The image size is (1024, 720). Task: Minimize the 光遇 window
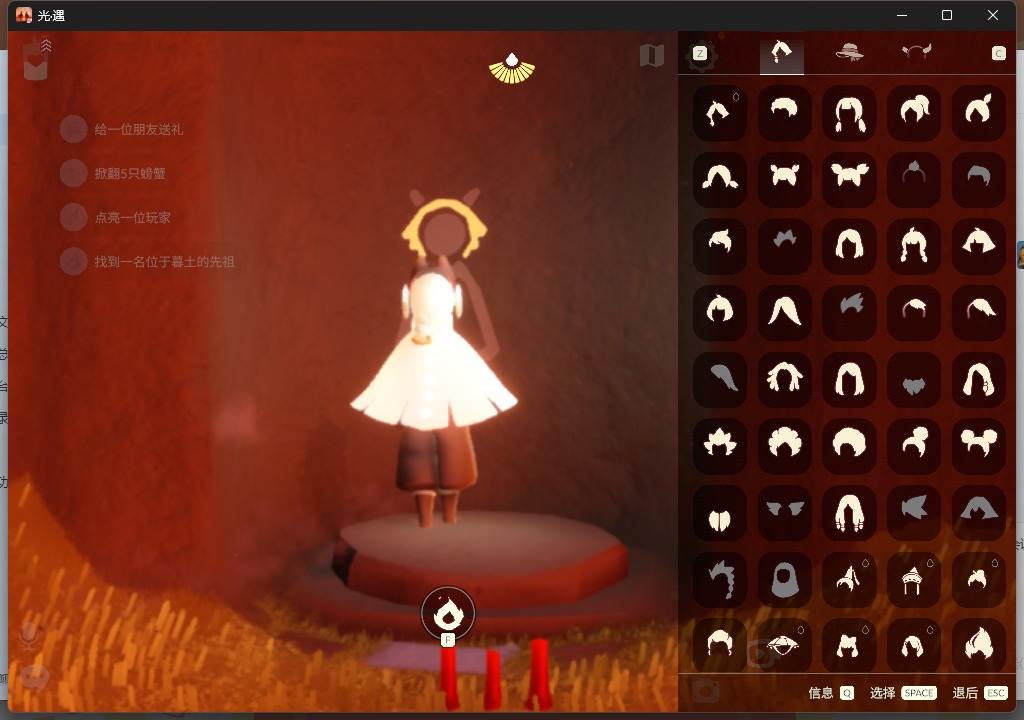click(x=903, y=15)
